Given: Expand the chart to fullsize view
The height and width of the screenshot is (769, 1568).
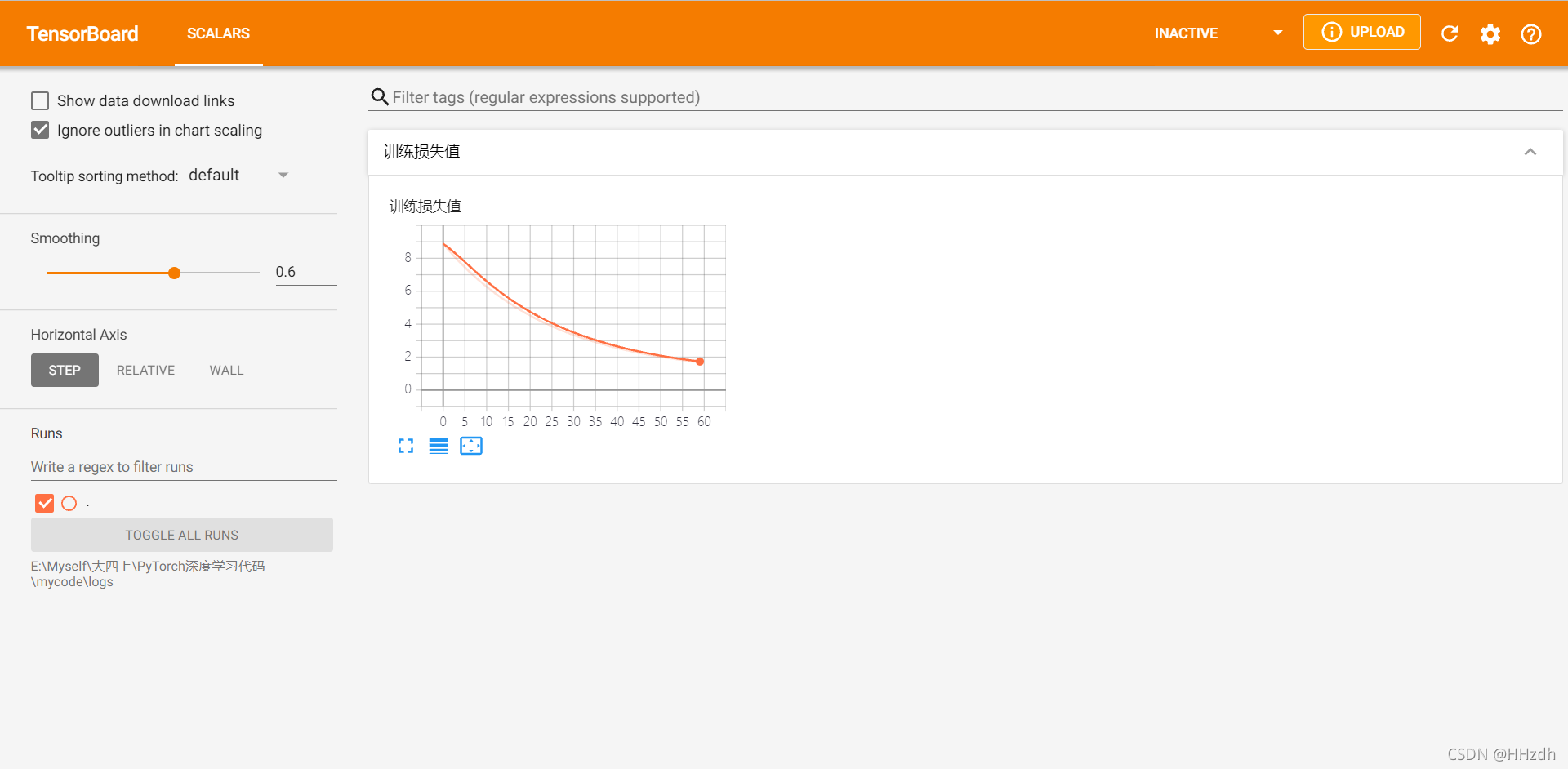Looking at the screenshot, I should [x=406, y=446].
